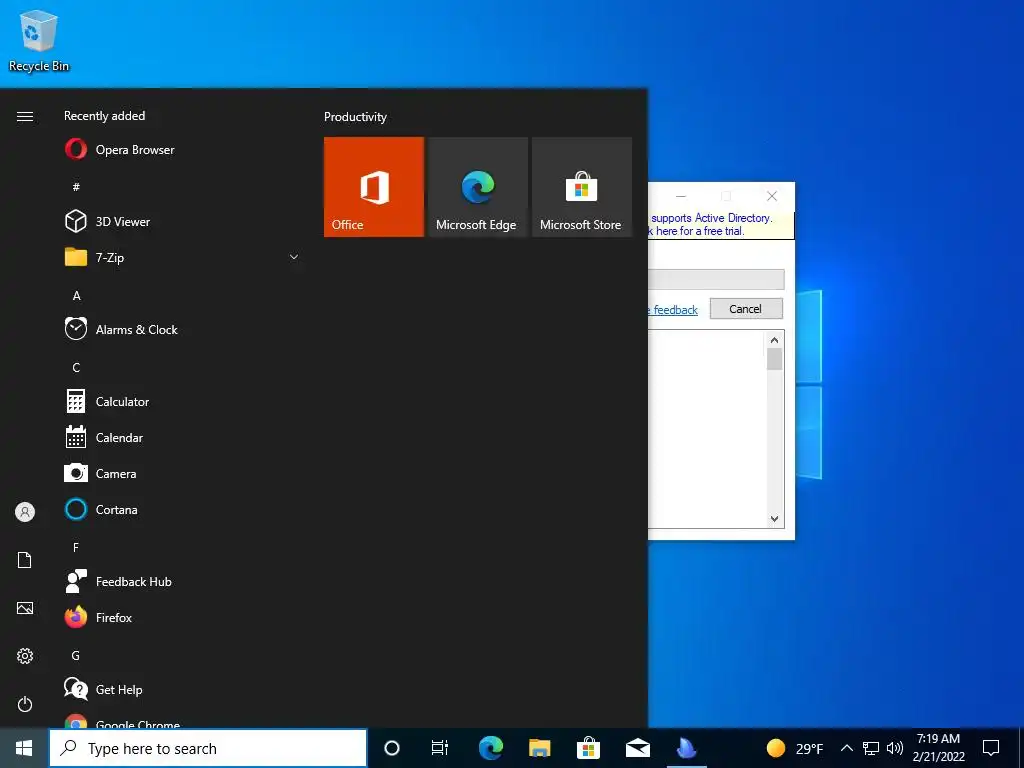Viewport: 1024px width, 768px height.
Task: Click the progress bar in the dialog
Action: point(716,279)
